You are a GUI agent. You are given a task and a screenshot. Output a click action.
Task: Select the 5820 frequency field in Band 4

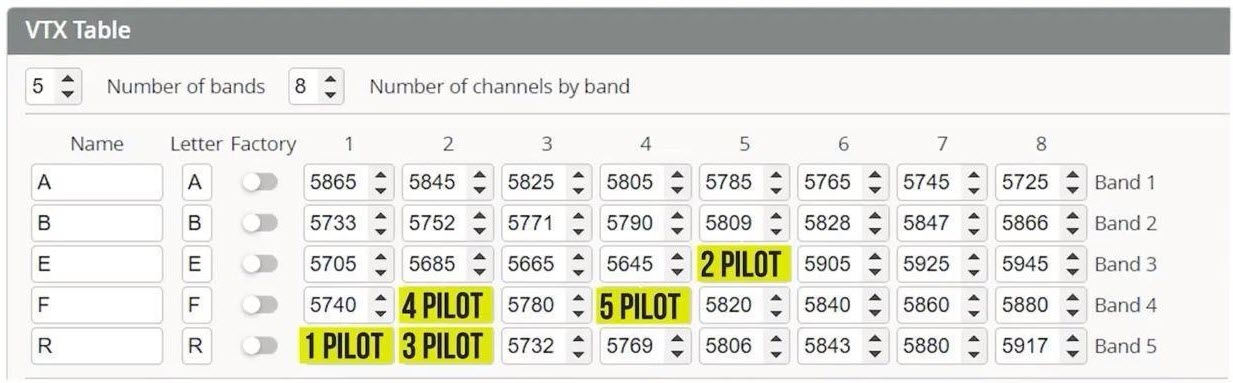(x=743, y=305)
